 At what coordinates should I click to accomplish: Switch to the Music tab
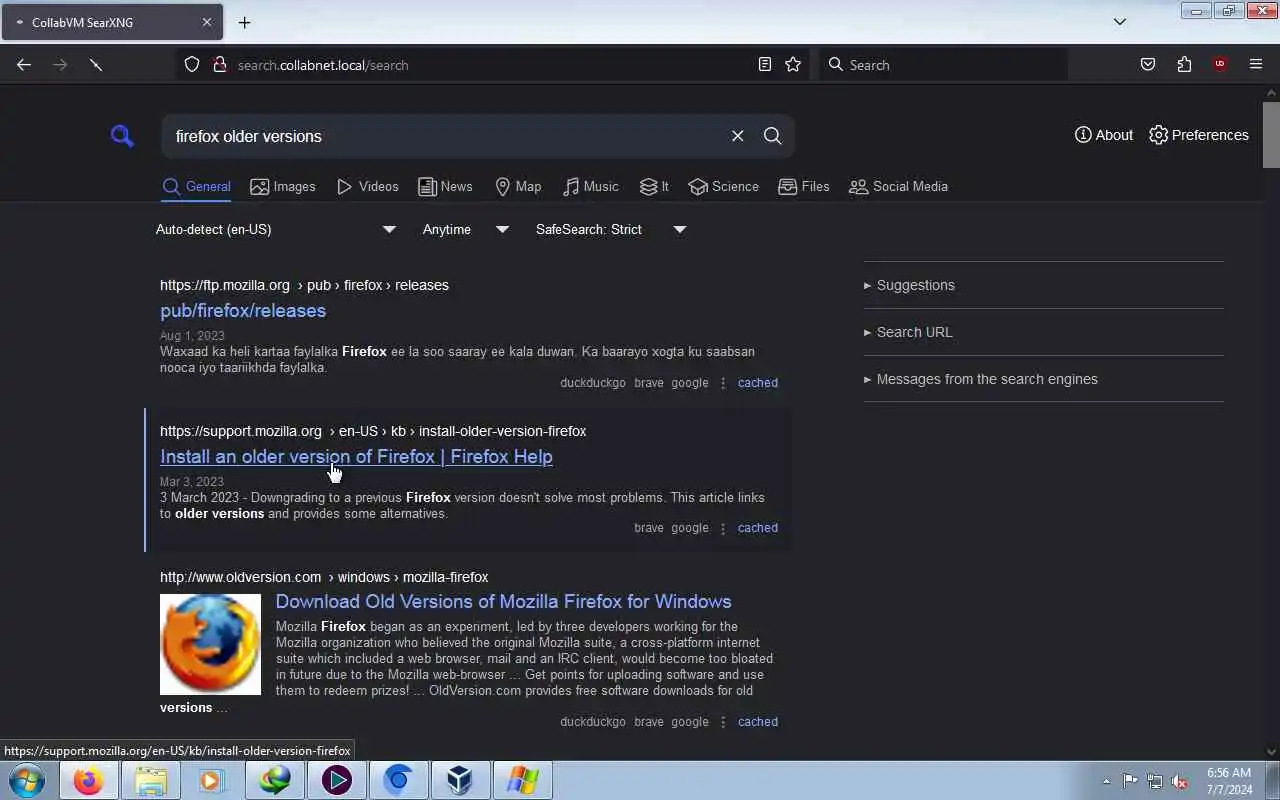[x=590, y=186]
